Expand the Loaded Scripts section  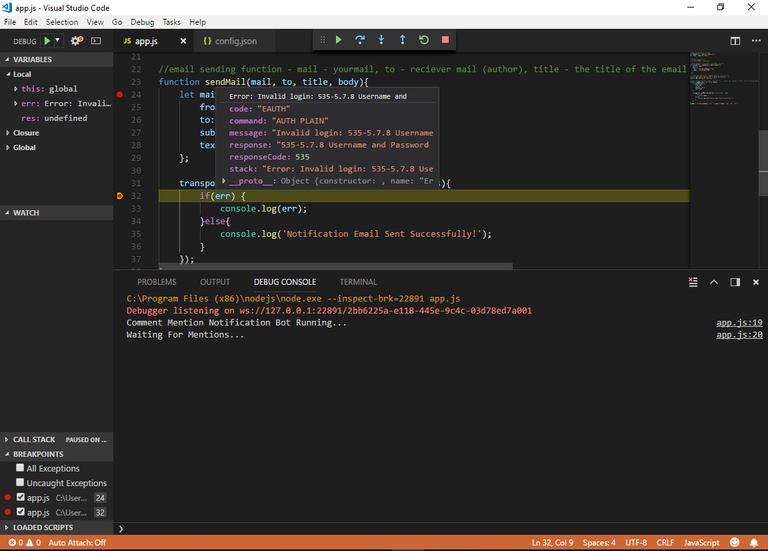coord(42,527)
